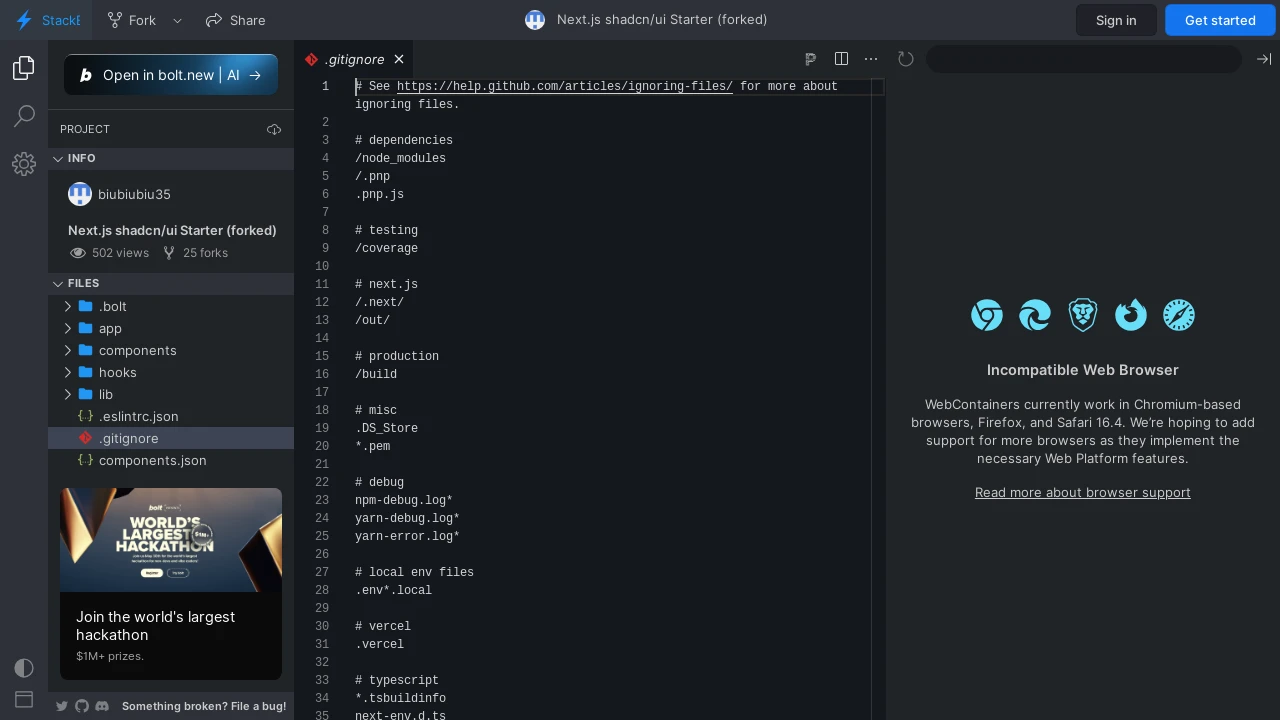The height and width of the screenshot is (720, 1280).
Task: Open the Search panel icon
Action: coord(24,116)
